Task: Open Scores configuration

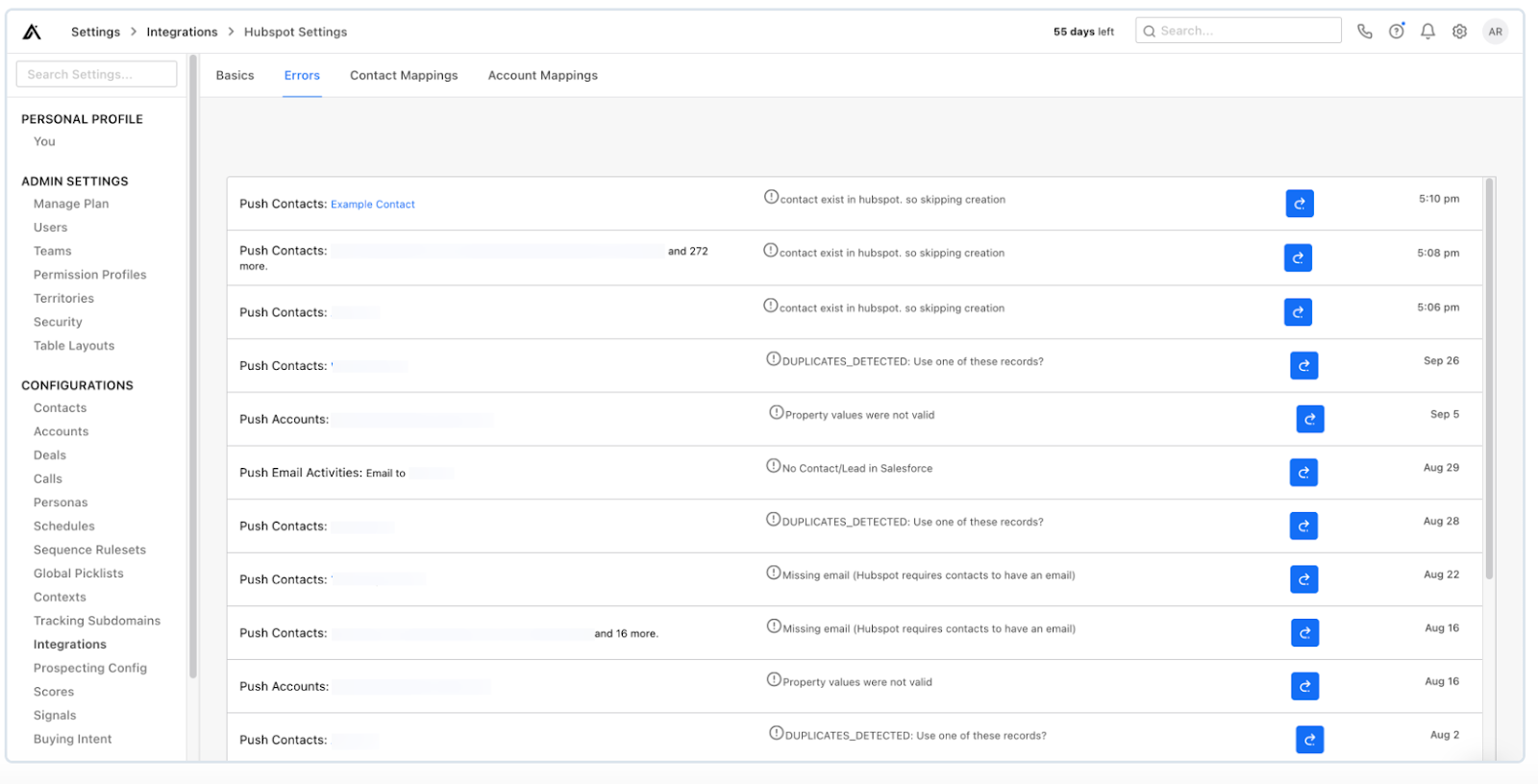Action: pyautogui.click(x=54, y=692)
